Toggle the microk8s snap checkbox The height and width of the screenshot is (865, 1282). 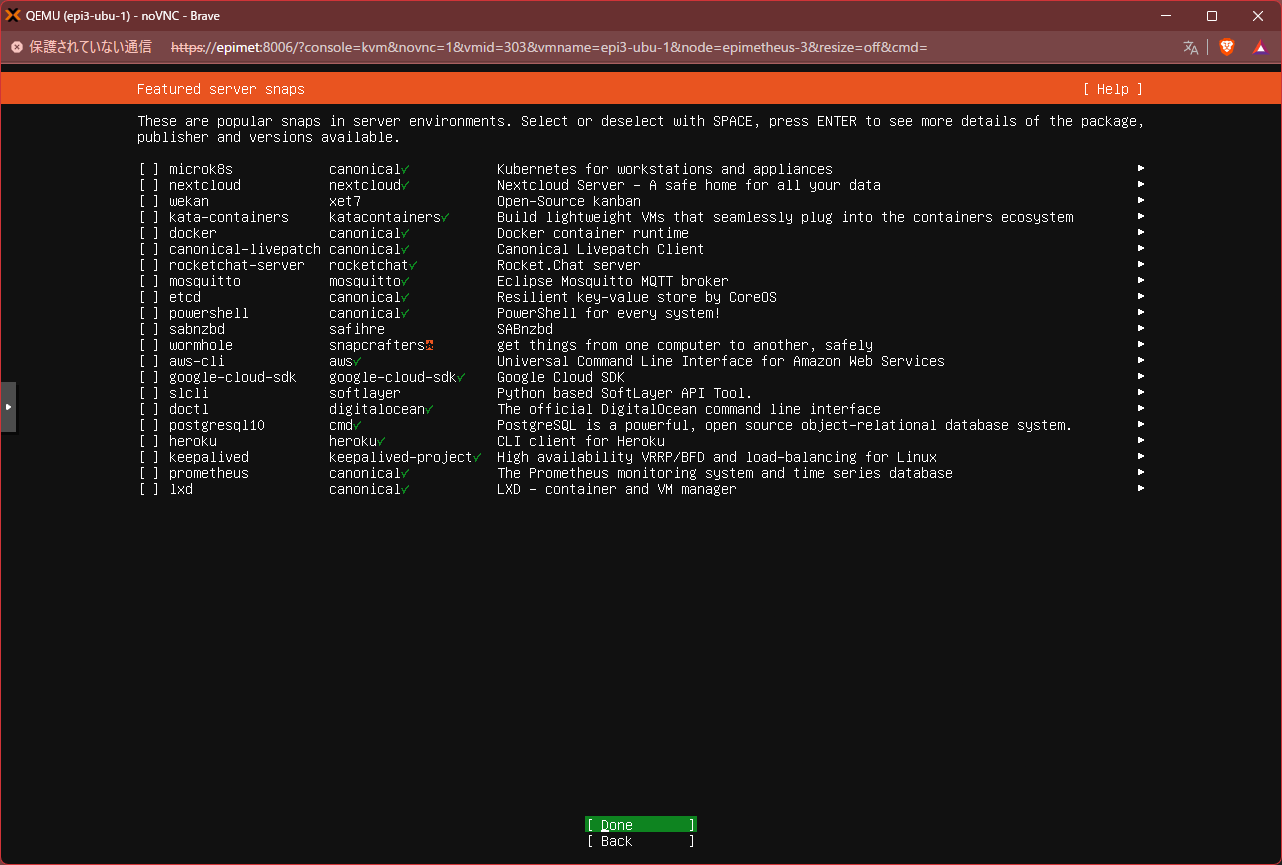tap(149, 169)
